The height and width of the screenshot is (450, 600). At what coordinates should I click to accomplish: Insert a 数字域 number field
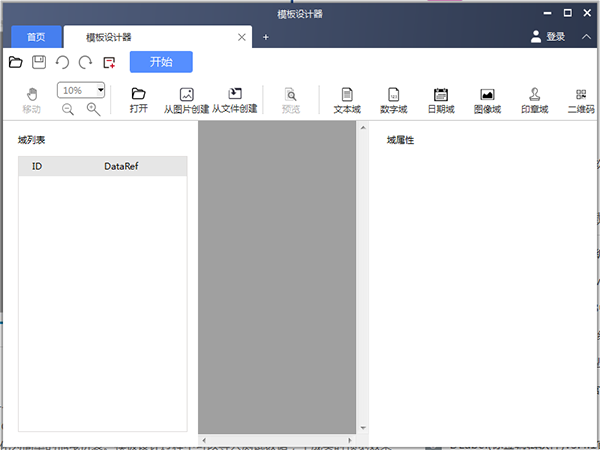(x=394, y=101)
